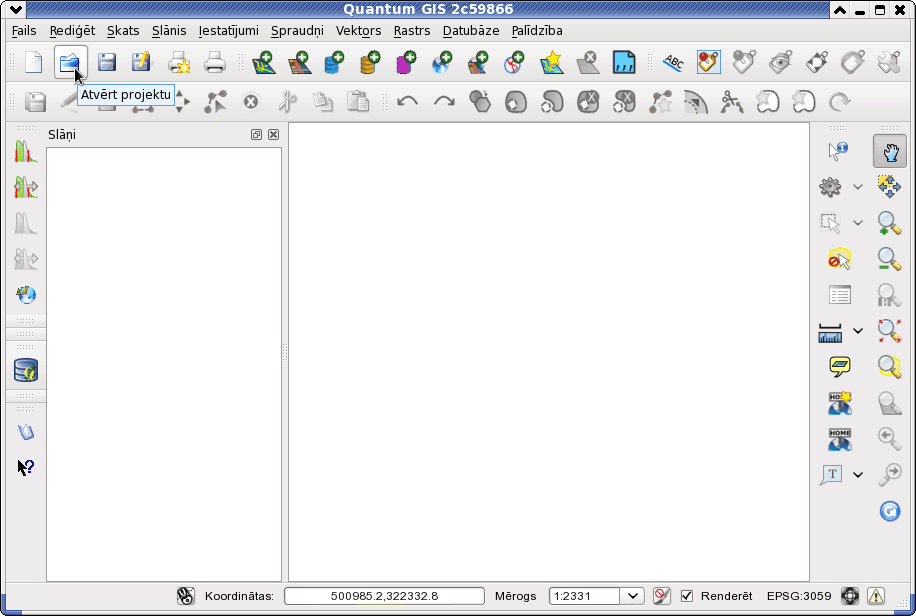Click the new bookmark icon
This screenshot has width=916, height=616.
click(839, 403)
